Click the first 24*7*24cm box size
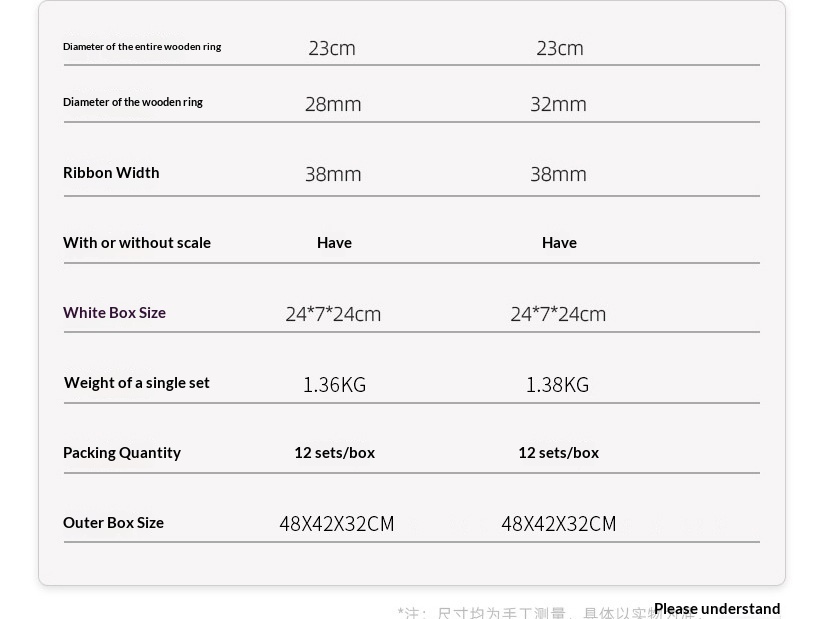 pos(333,314)
